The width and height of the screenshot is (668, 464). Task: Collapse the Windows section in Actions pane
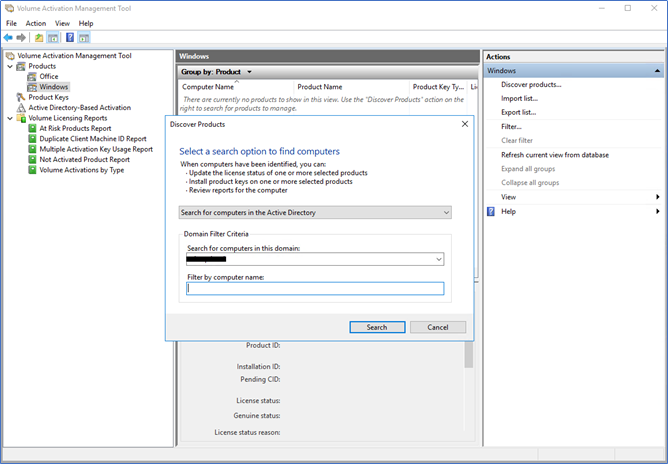click(657, 71)
